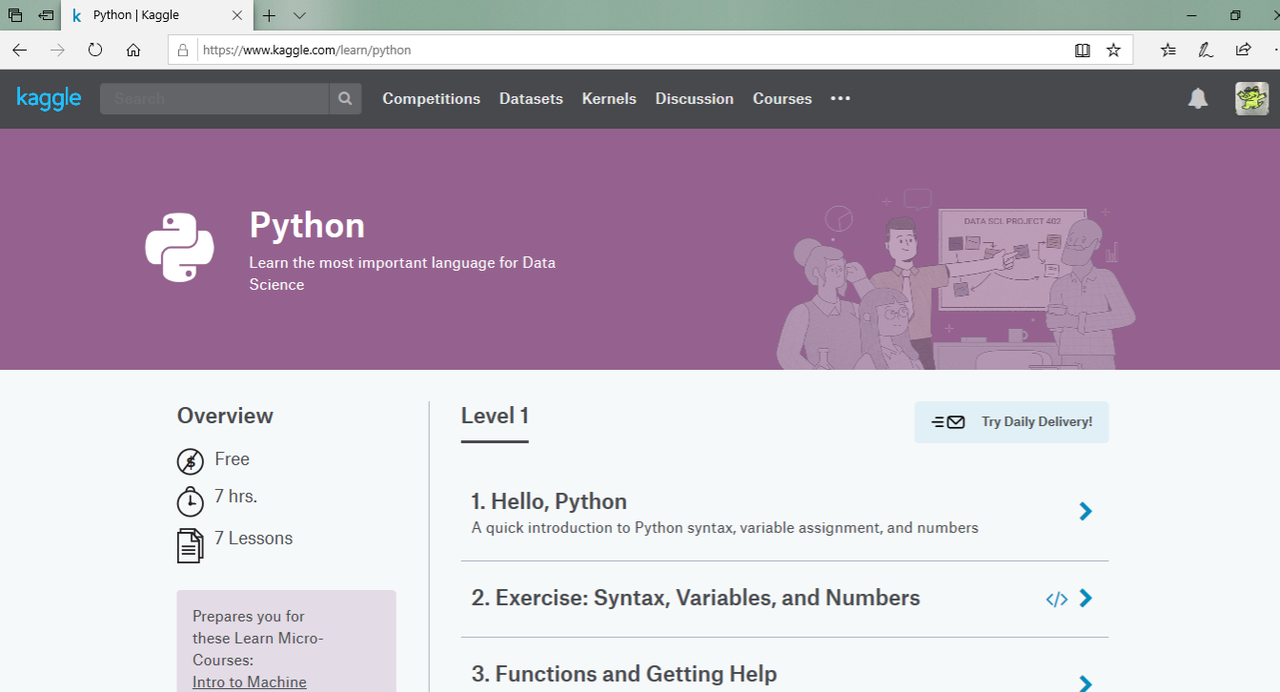Open lesson 1. Hello, Python
The width and height of the screenshot is (1280, 692).
[x=549, y=501]
